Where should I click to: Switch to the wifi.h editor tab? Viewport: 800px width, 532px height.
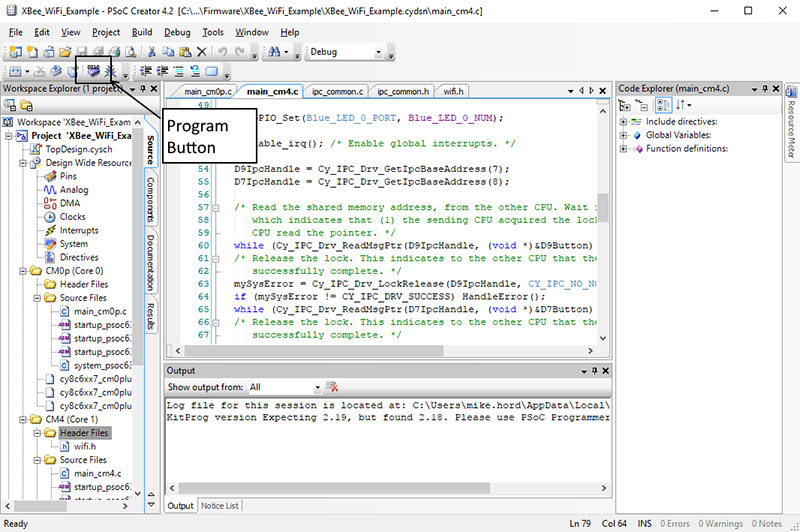(x=454, y=92)
